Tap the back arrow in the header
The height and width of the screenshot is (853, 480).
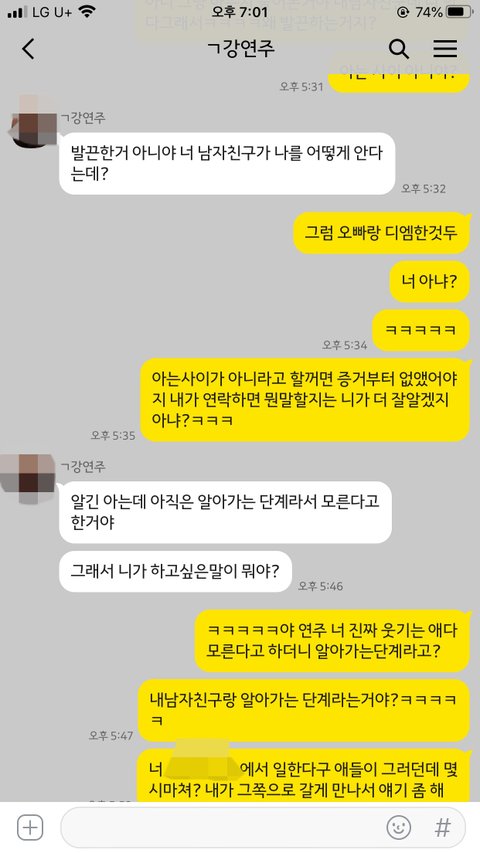pyautogui.click(x=28, y=49)
